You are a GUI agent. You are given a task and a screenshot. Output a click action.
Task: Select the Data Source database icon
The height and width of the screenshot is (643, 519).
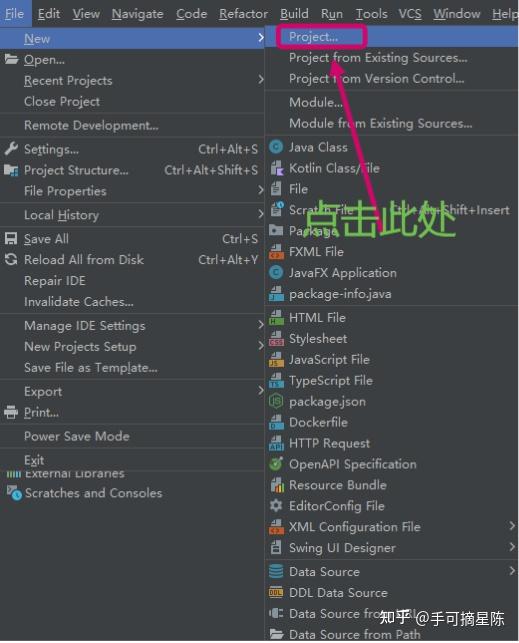pos(276,572)
